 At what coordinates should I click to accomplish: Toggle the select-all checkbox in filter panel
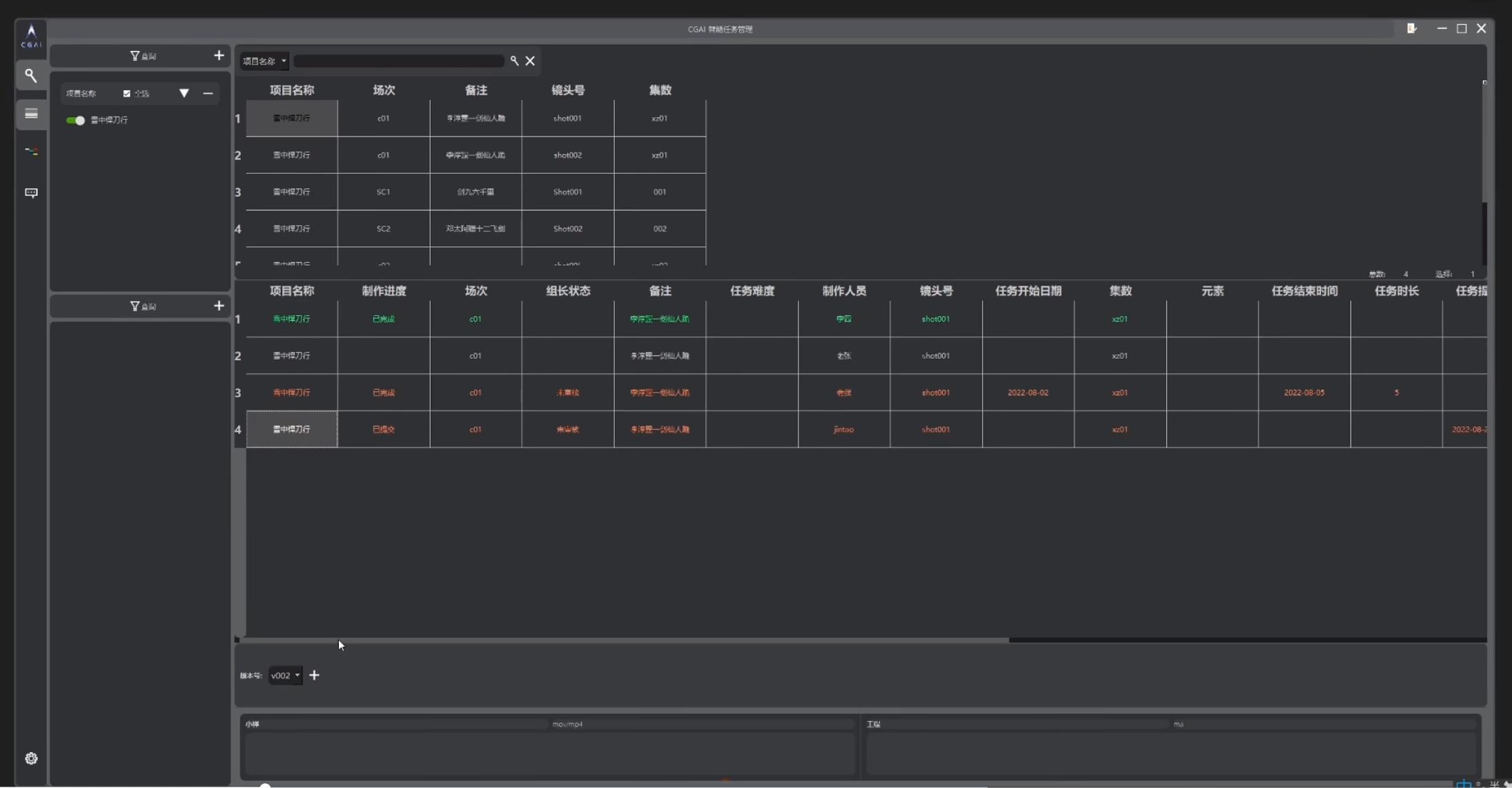pos(126,93)
